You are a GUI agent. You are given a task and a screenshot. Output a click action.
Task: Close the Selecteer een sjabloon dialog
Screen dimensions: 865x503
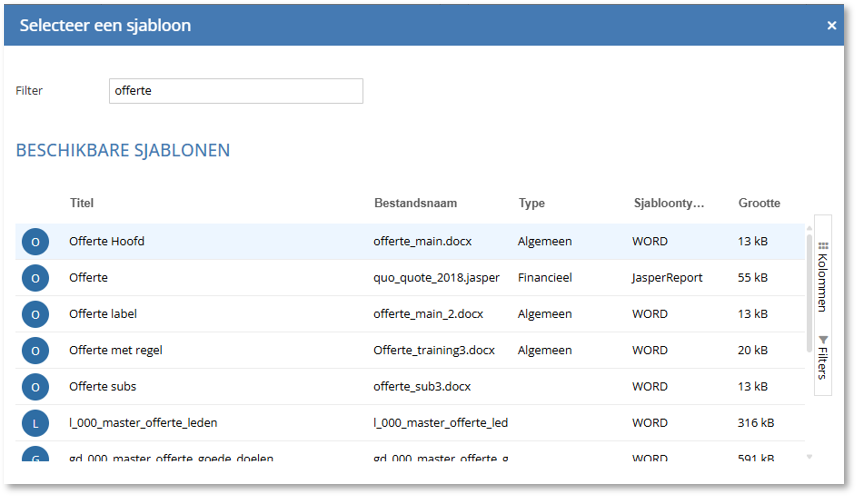[831, 26]
